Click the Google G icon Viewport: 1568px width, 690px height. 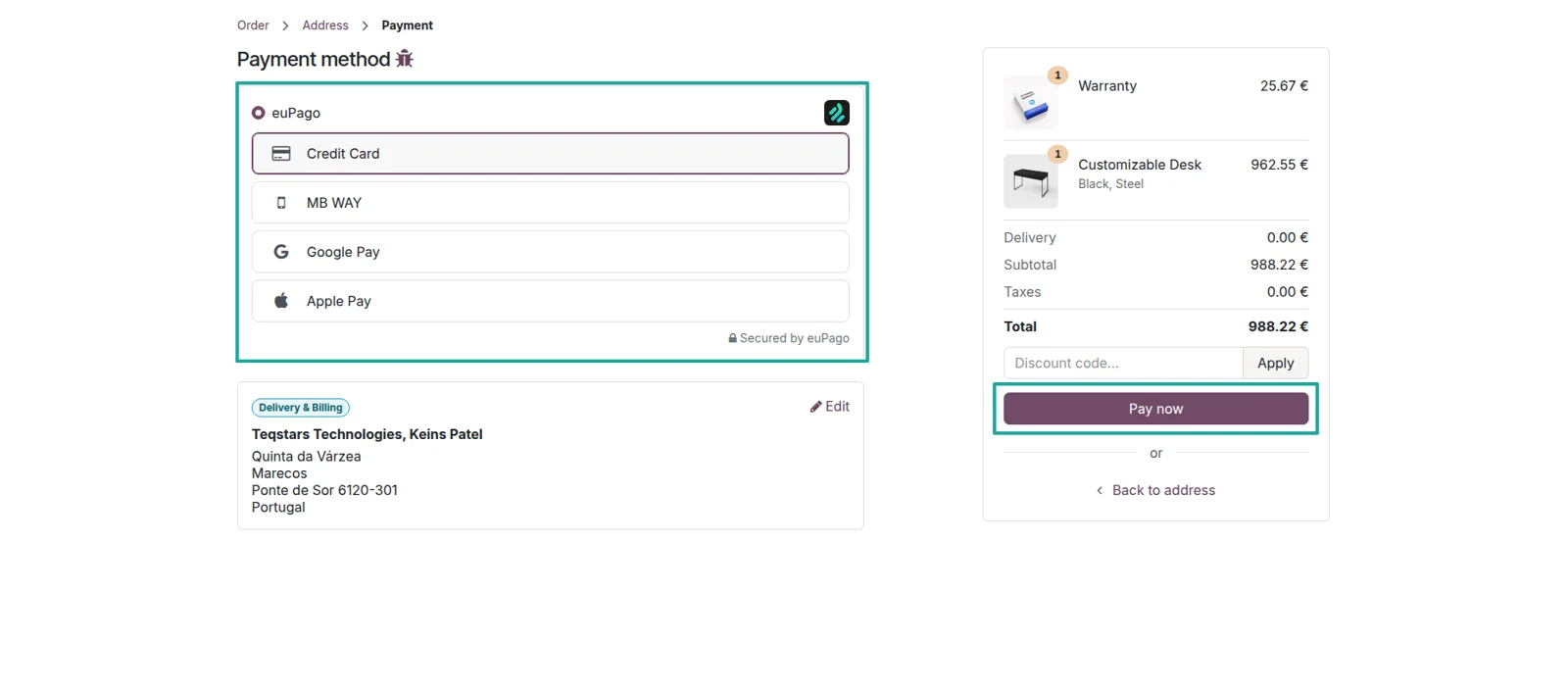281,252
